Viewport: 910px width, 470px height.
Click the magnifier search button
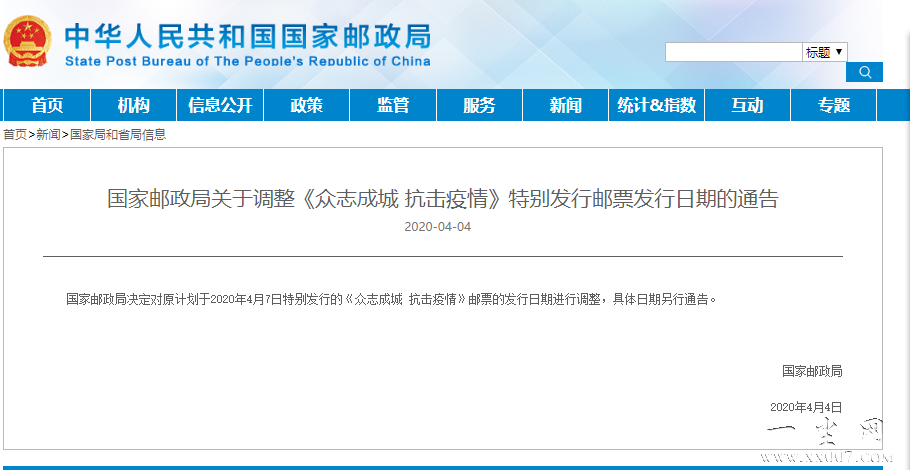[x=864, y=72]
